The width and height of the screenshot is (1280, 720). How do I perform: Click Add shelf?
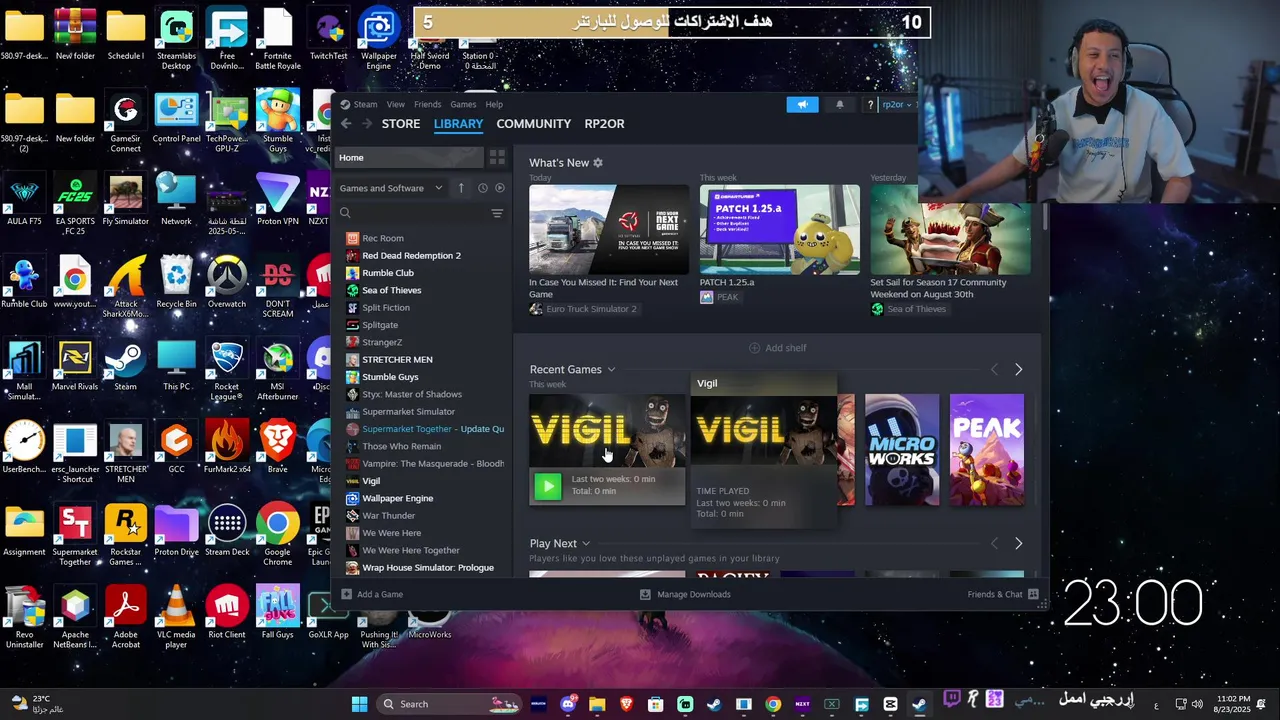coord(778,348)
